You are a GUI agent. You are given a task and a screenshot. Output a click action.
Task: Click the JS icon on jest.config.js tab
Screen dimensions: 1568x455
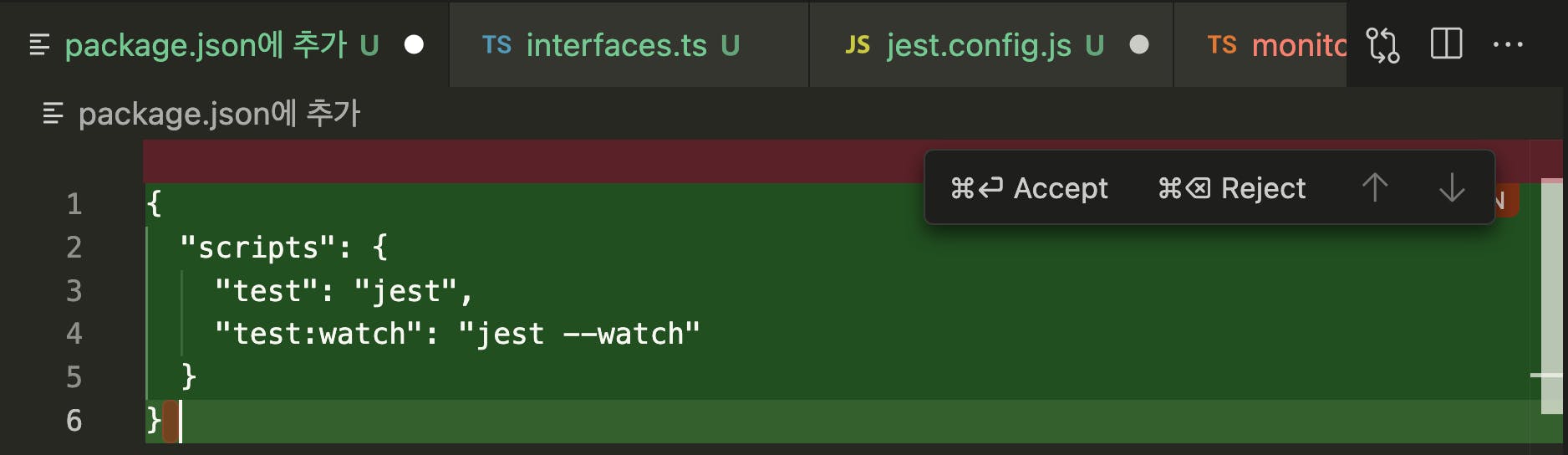858,45
